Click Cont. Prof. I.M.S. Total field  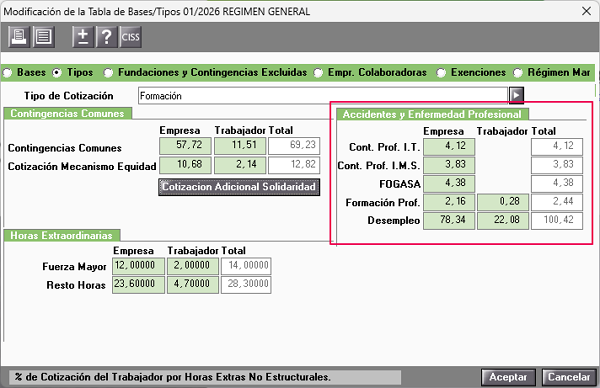click(557, 165)
